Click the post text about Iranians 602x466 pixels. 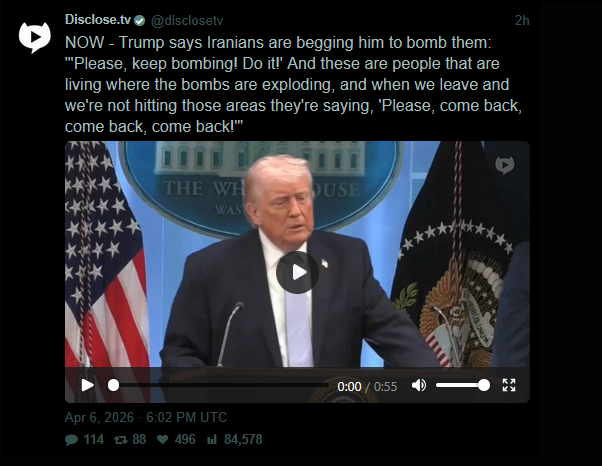tap(294, 84)
